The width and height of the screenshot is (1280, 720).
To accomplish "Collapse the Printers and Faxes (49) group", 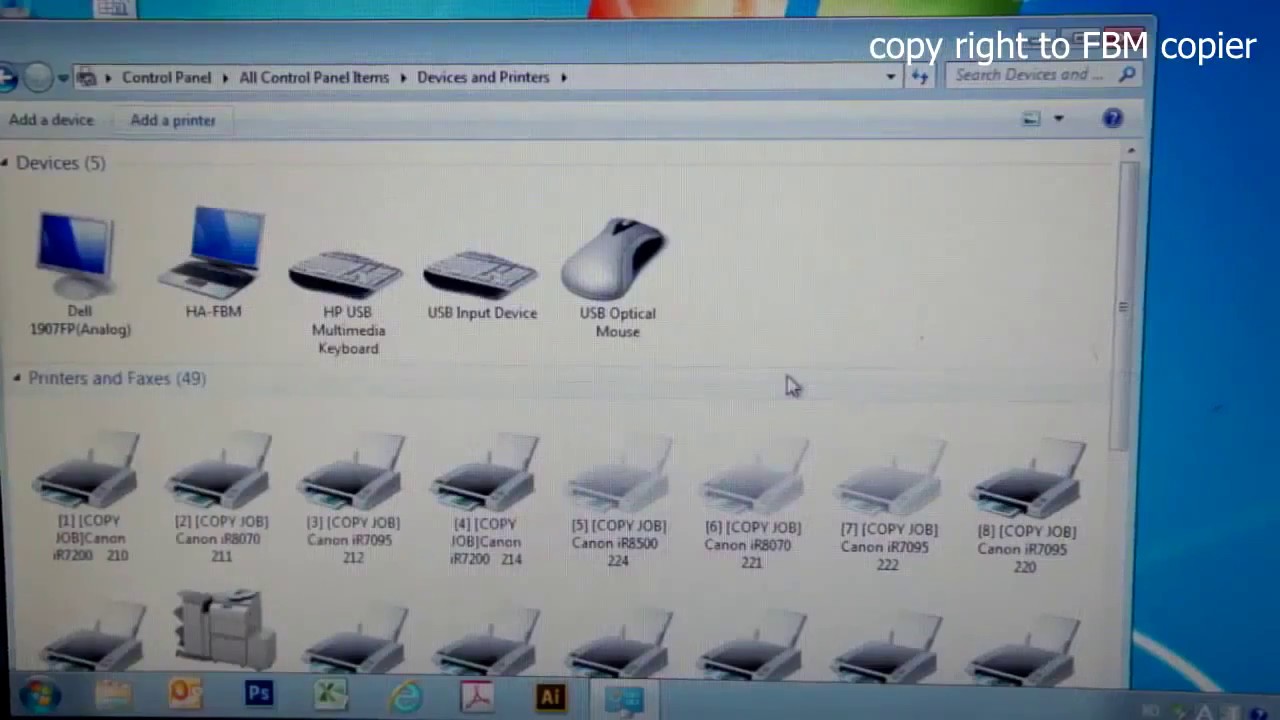I will coord(17,378).
